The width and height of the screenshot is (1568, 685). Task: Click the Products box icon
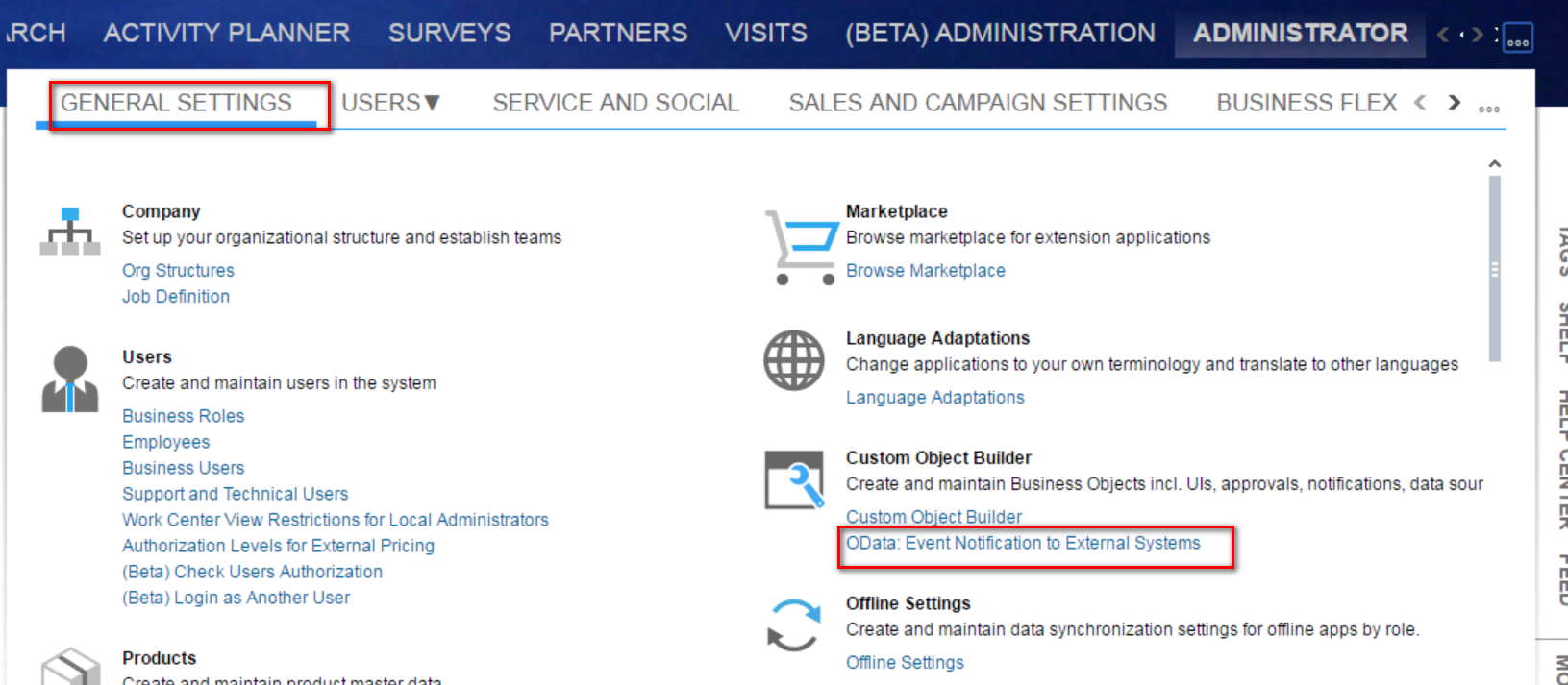pos(70,667)
